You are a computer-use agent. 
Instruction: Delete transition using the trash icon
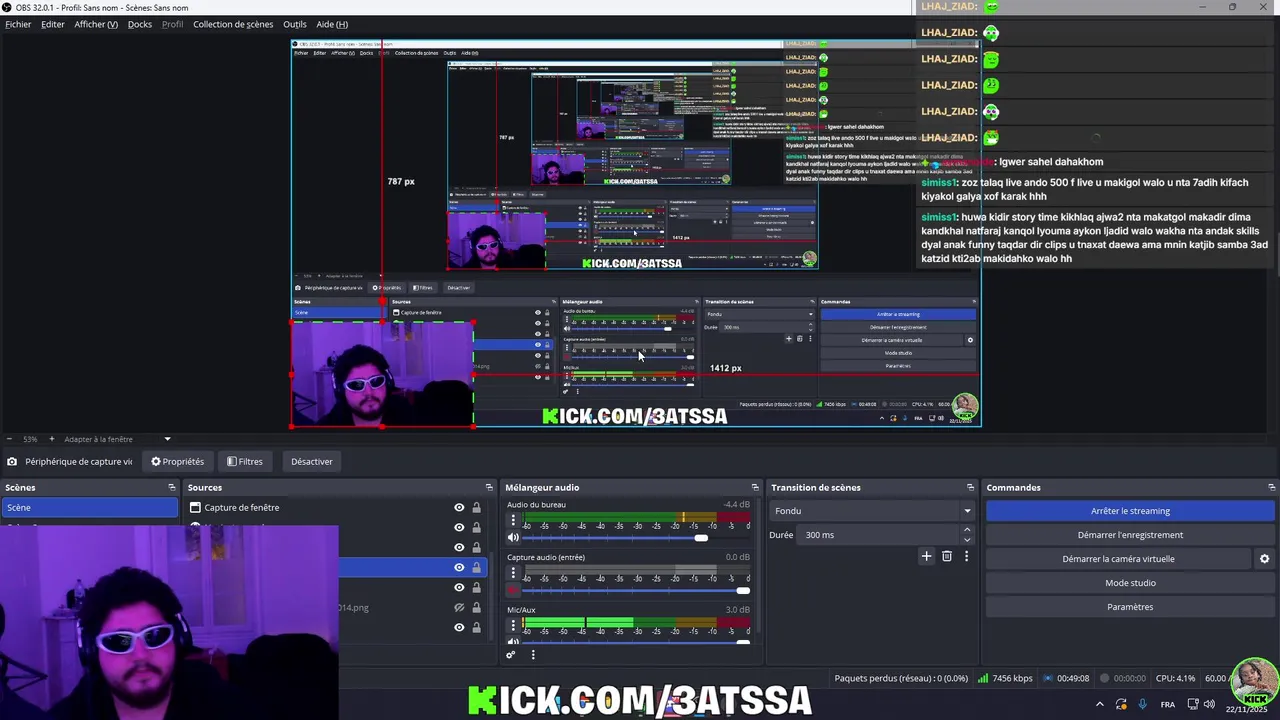pos(947,556)
